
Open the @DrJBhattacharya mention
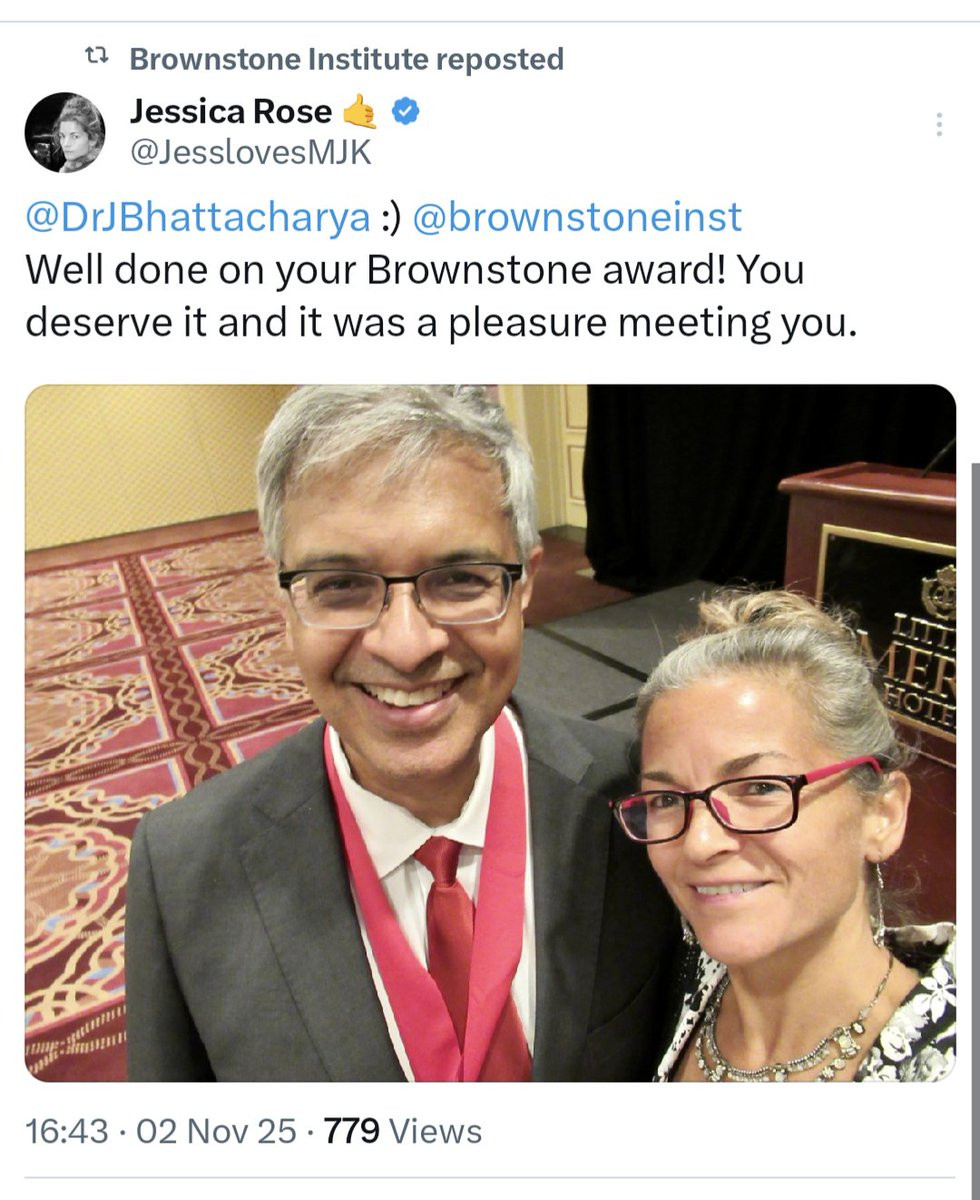click(197, 217)
